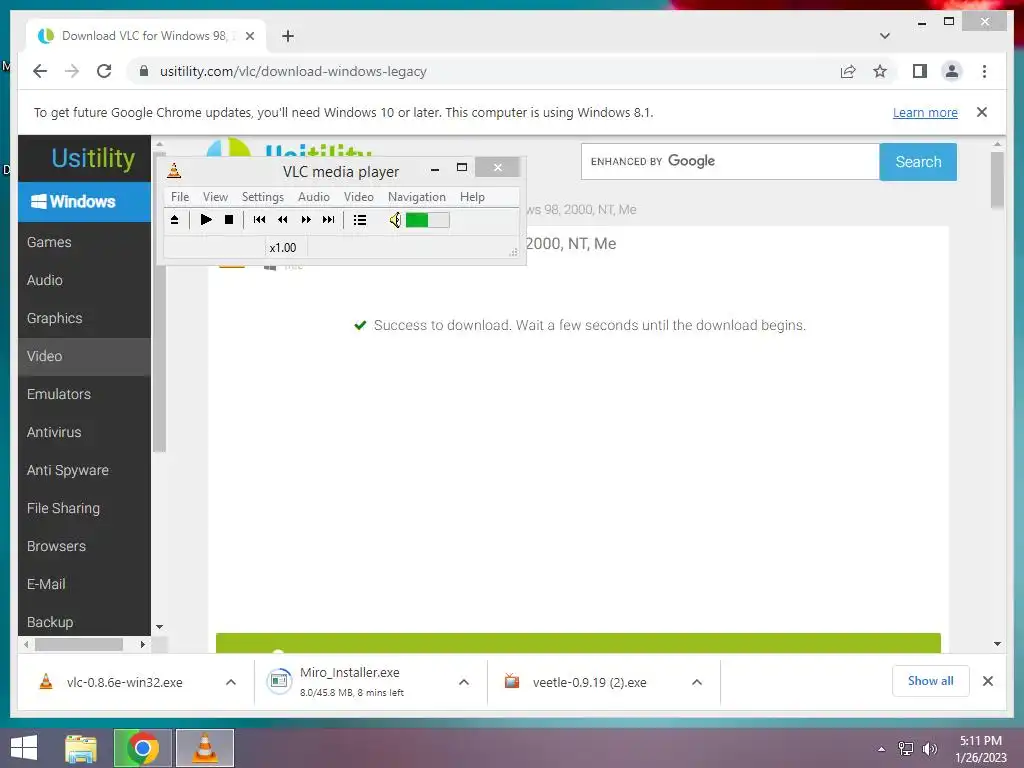This screenshot has width=1024, height=768.
Task: Open VLC Navigation menu
Action: click(417, 197)
